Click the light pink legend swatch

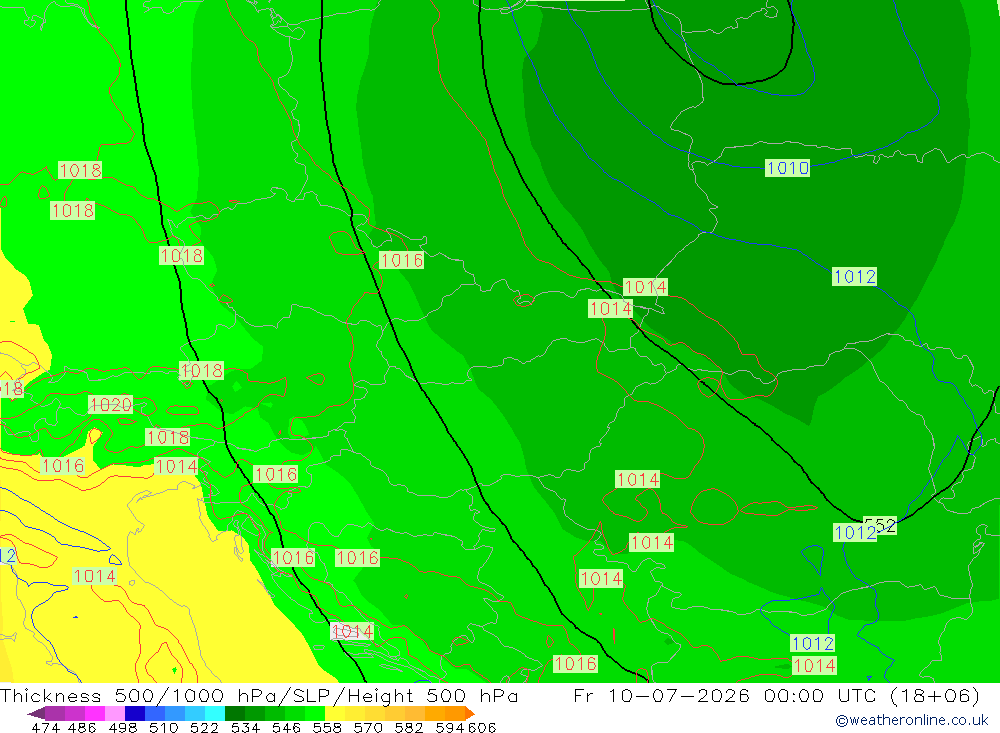(x=115, y=713)
